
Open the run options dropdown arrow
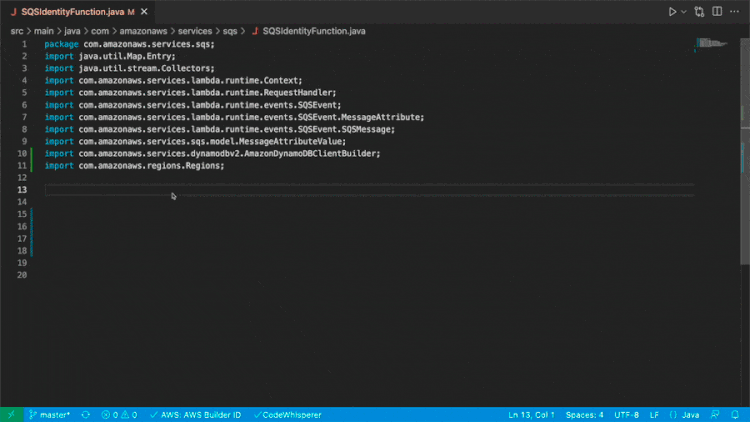point(684,11)
